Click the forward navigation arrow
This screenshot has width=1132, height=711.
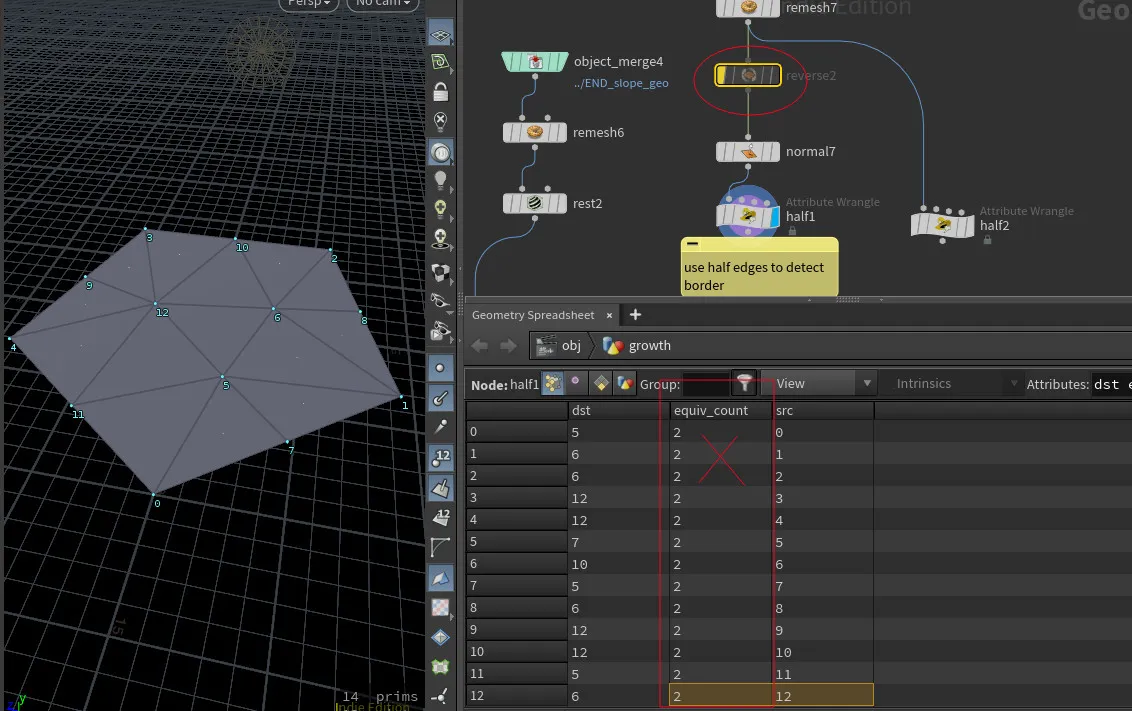508,346
